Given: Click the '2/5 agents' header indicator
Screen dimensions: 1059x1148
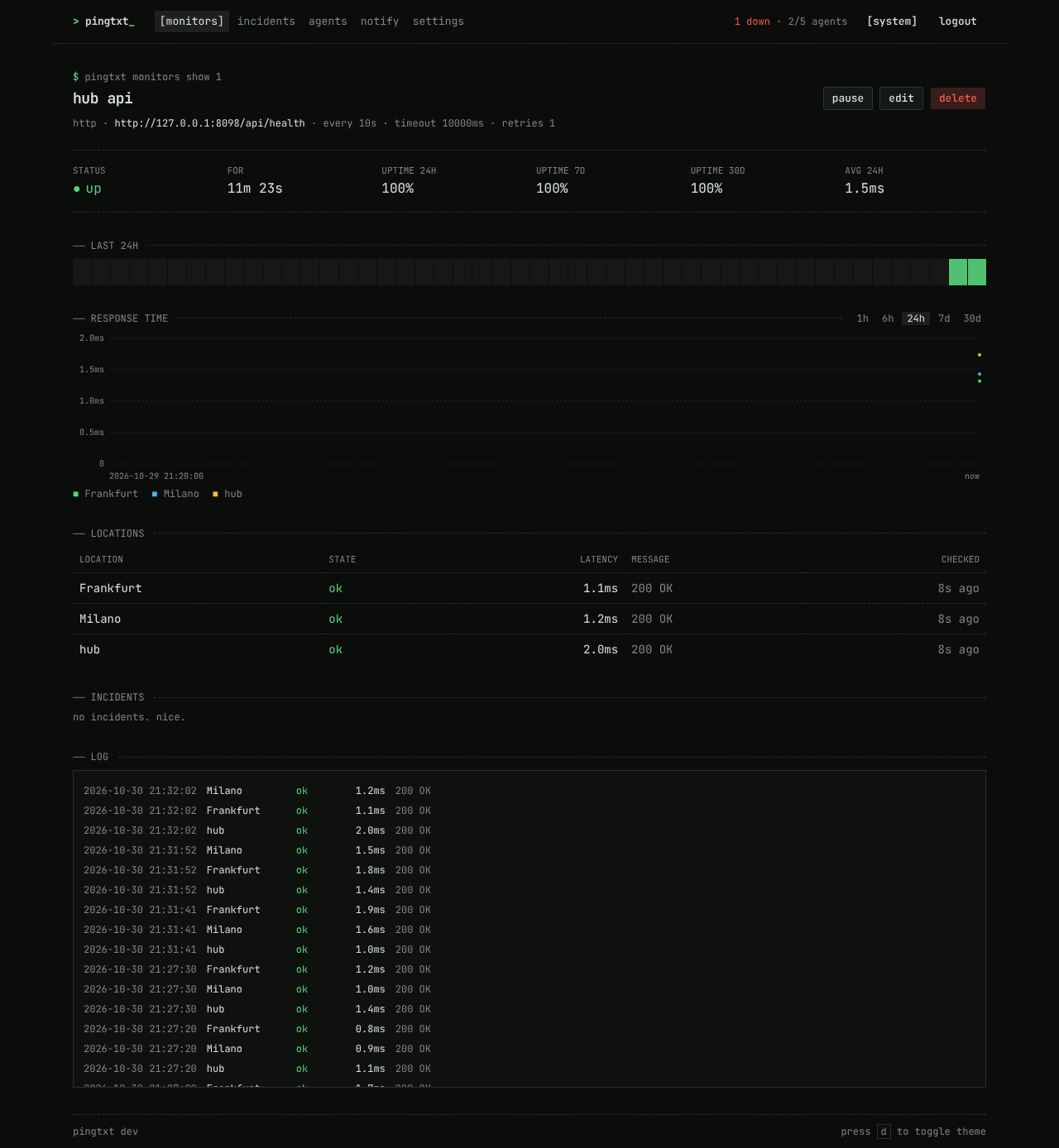Looking at the screenshot, I should [817, 22].
